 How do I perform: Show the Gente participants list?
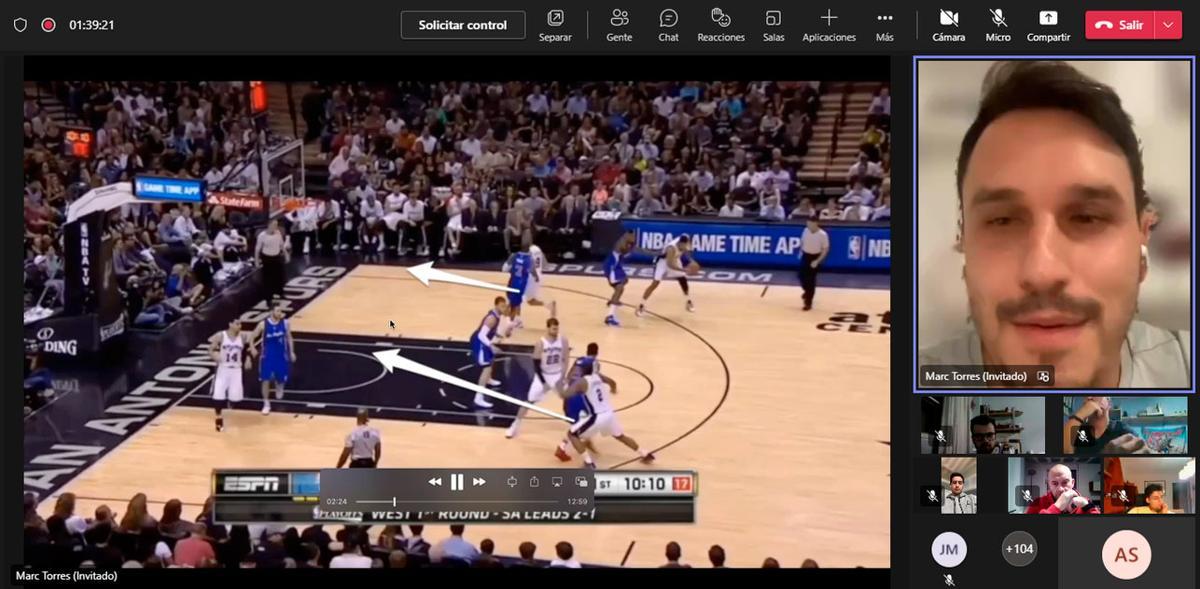(619, 25)
